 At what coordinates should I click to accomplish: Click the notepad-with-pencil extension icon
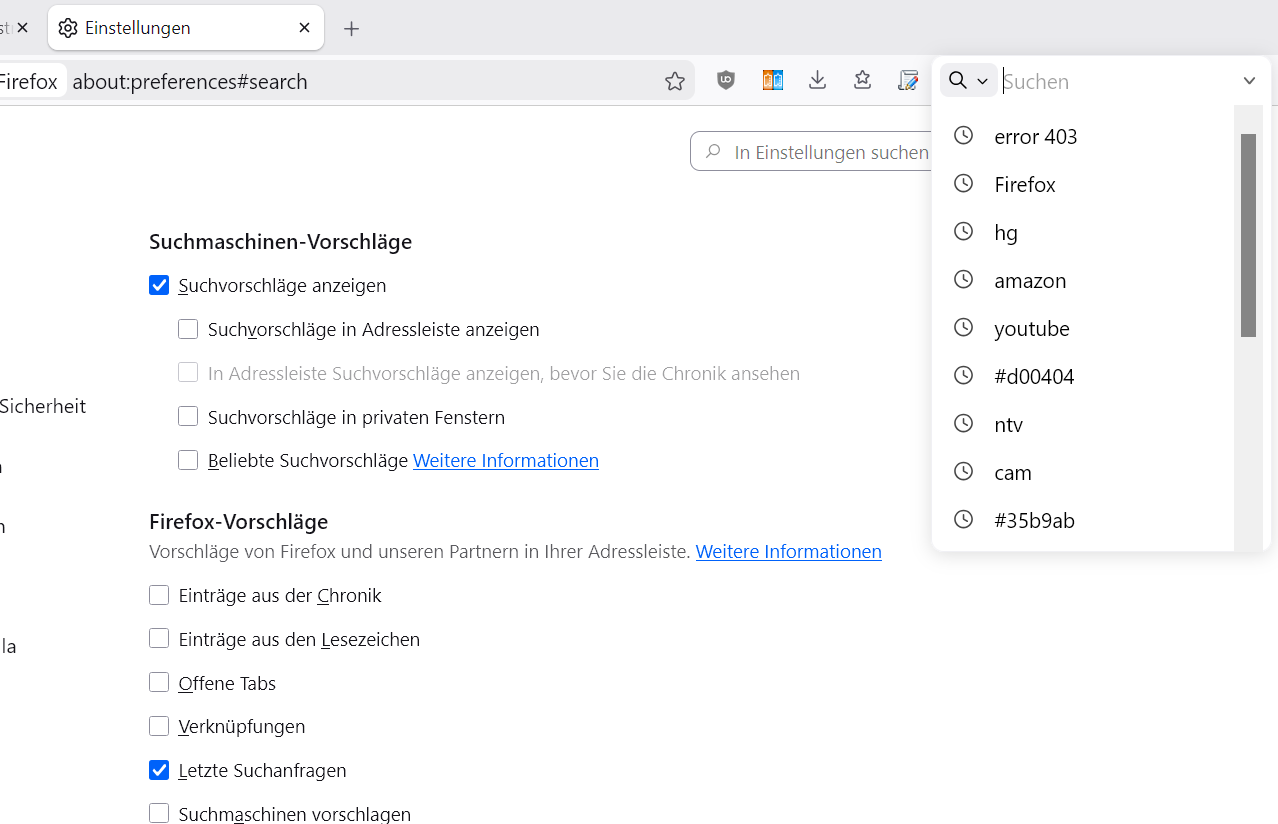point(907,81)
